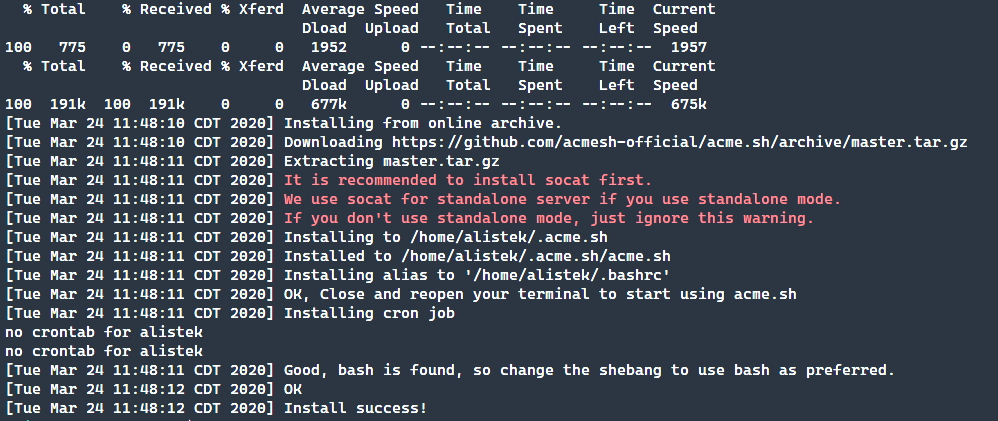This screenshot has height=421, width=998.
Task: Click the '1952' average download speed value
Action: tap(329, 47)
